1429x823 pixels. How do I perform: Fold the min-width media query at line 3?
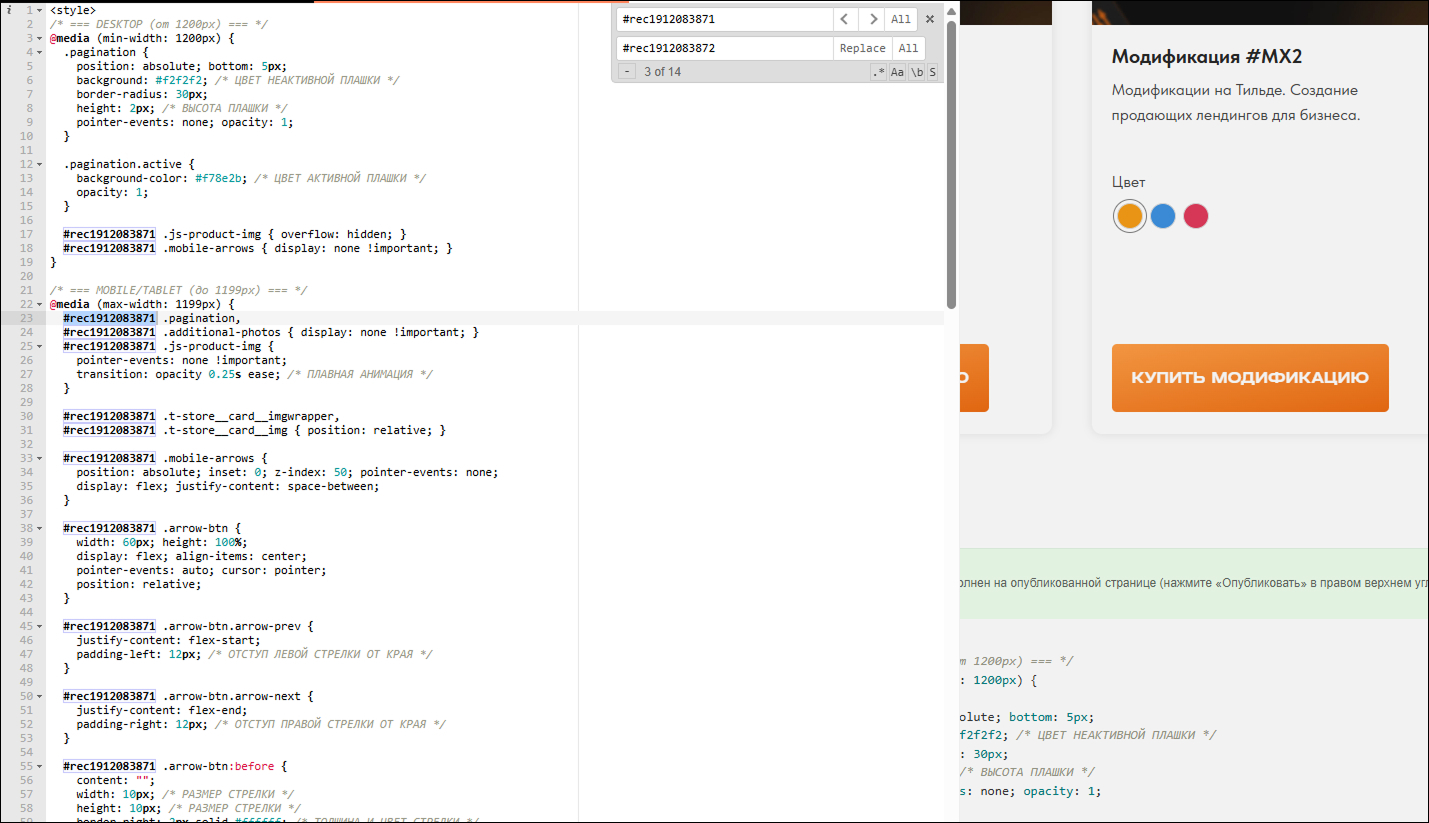pos(39,38)
